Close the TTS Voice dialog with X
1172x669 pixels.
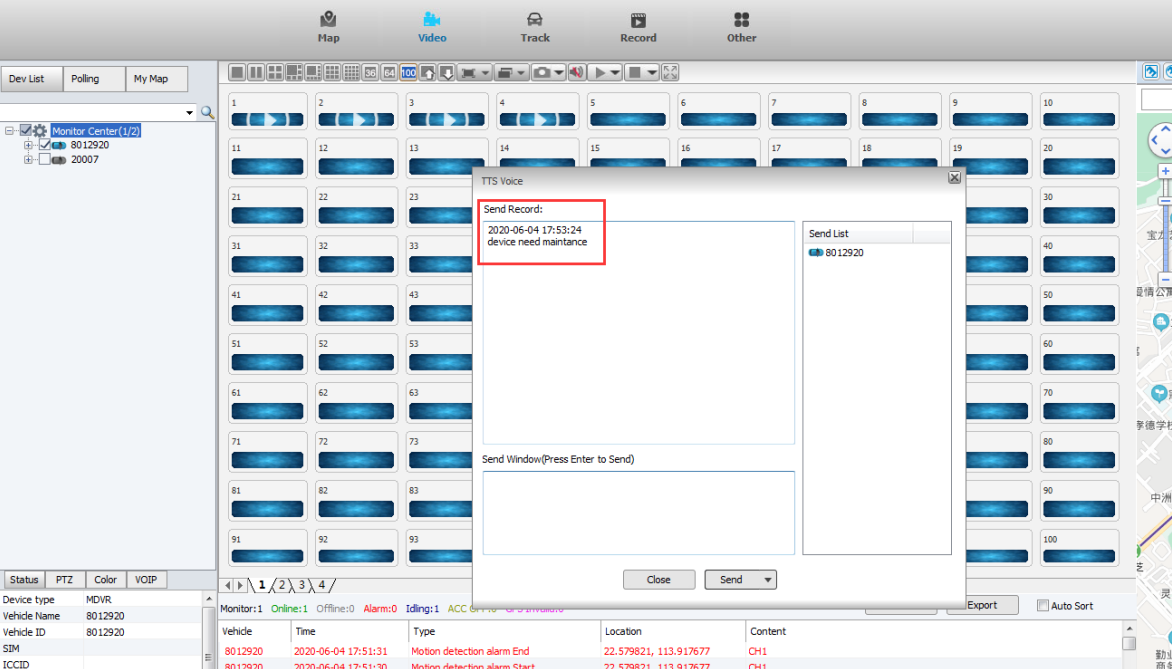[x=954, y=178]
